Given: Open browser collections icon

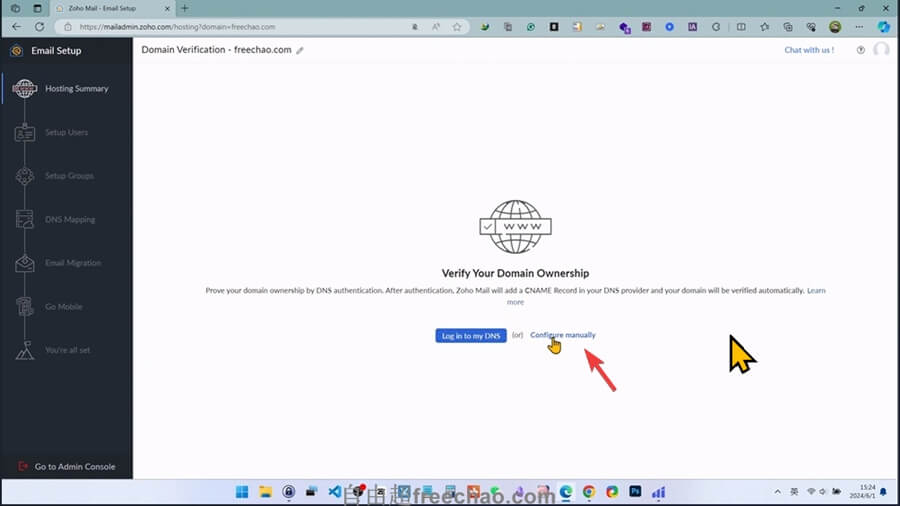Looking at the screenshot, I should pos(788,27).
